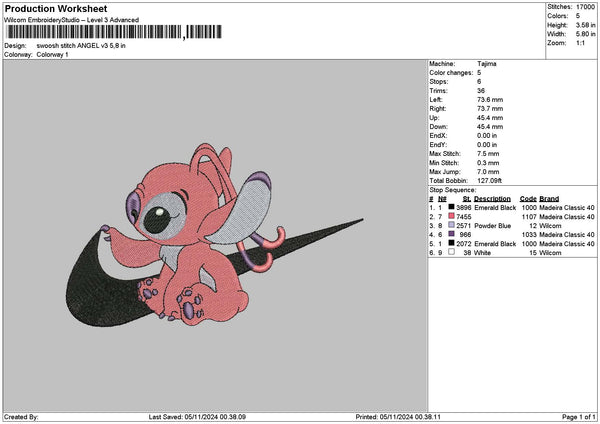Click the Angel swoosh embroidery design preview
Image resolution: width=600 pixels, height=424 pixels.
point(214,235)
